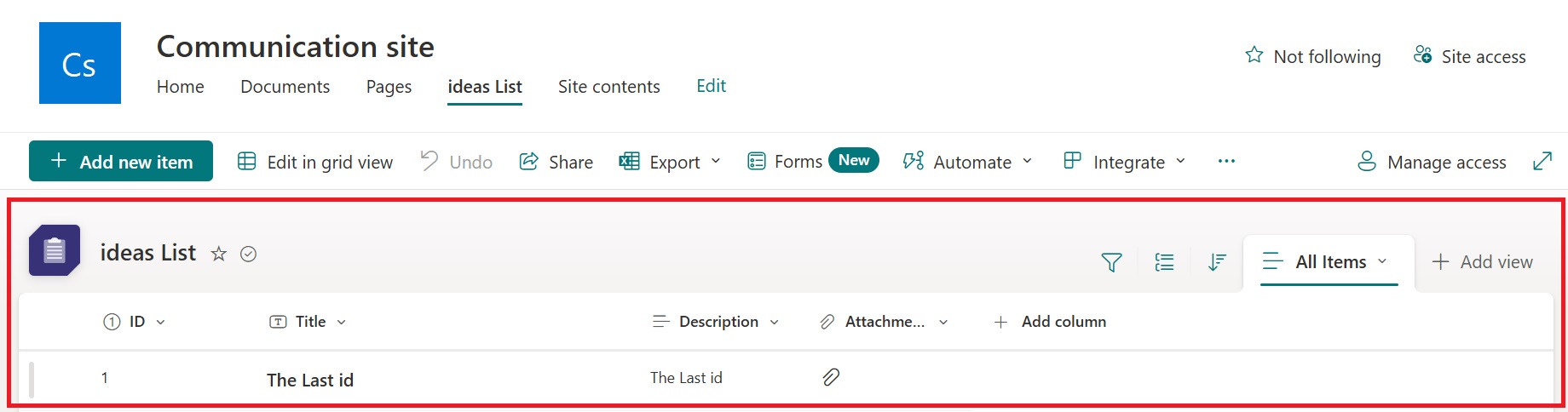Image resolution: width=1568 pixels, height=412 pixels.
Task: Go to Site contents tab
Action: coord(608,87)
